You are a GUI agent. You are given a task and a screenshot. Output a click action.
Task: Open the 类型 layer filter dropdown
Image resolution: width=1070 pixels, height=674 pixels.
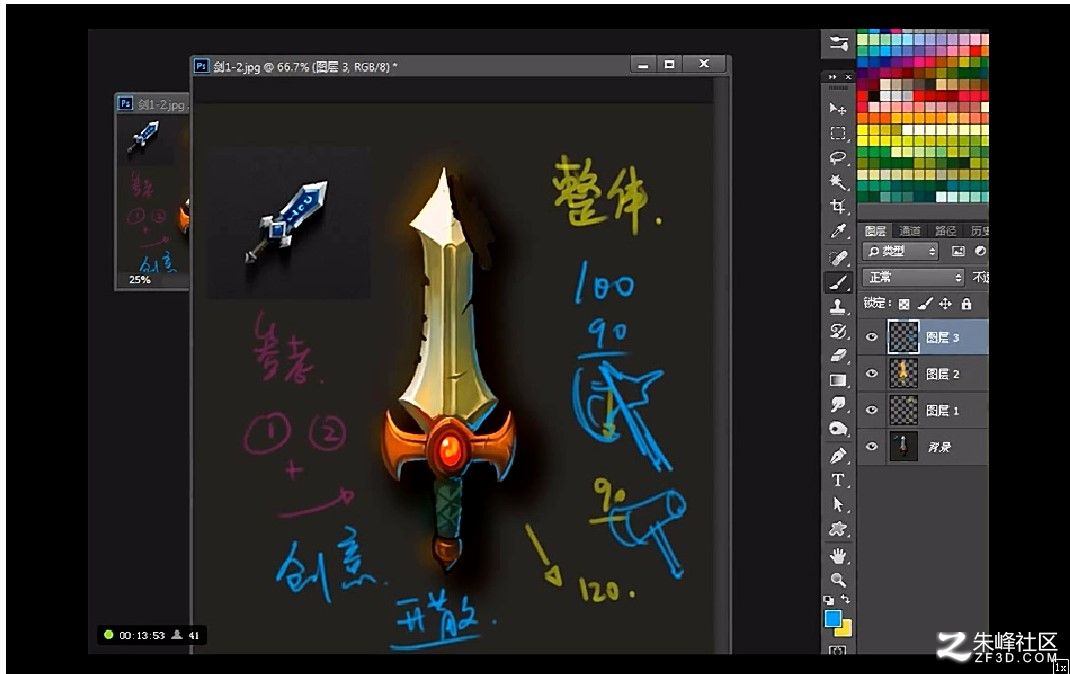pos(900,251)
